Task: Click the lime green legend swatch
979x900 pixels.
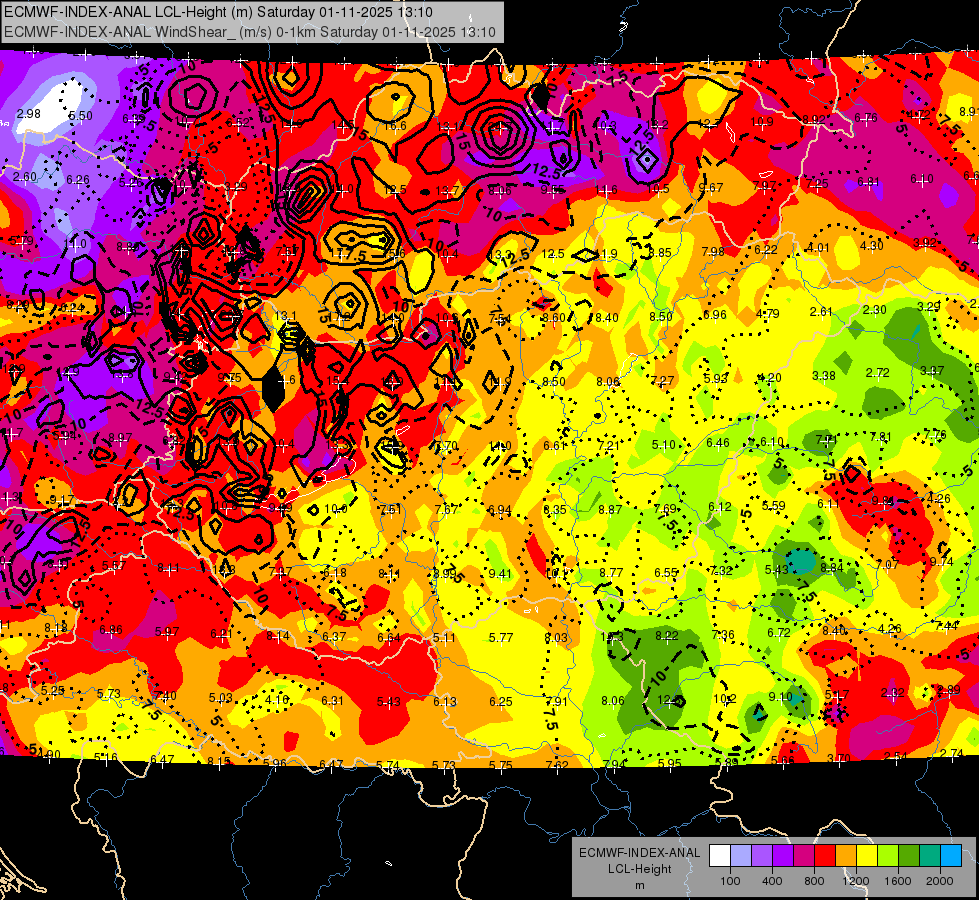Action: point(887,856)
